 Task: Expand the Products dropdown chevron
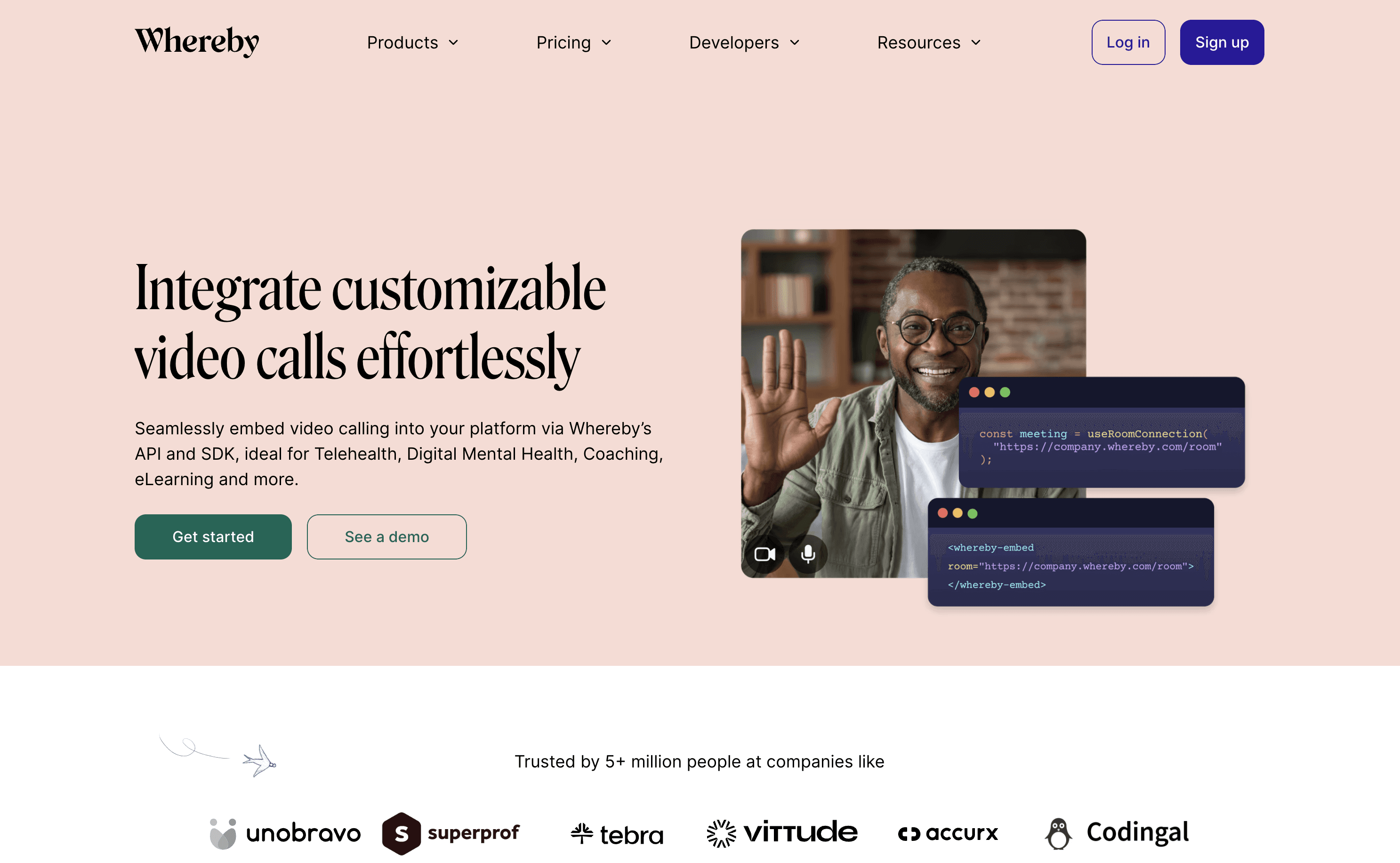(453, 43)
